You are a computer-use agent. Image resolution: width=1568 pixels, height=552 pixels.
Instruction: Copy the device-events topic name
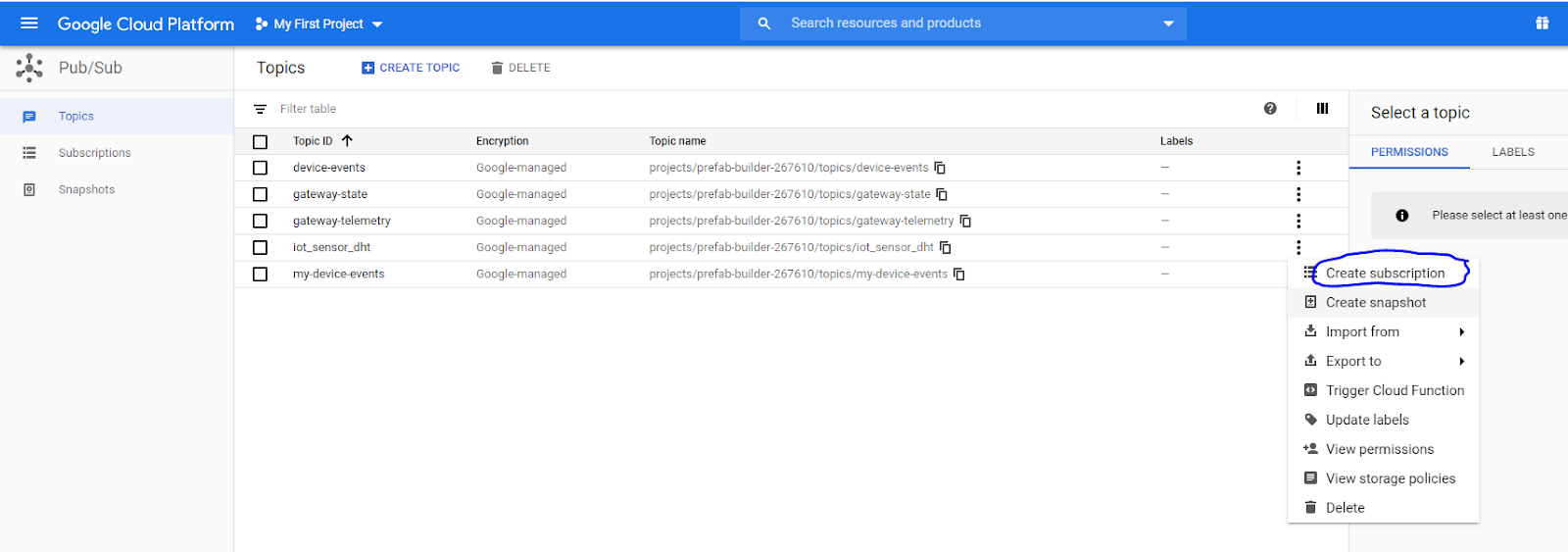tap(940, 168)
